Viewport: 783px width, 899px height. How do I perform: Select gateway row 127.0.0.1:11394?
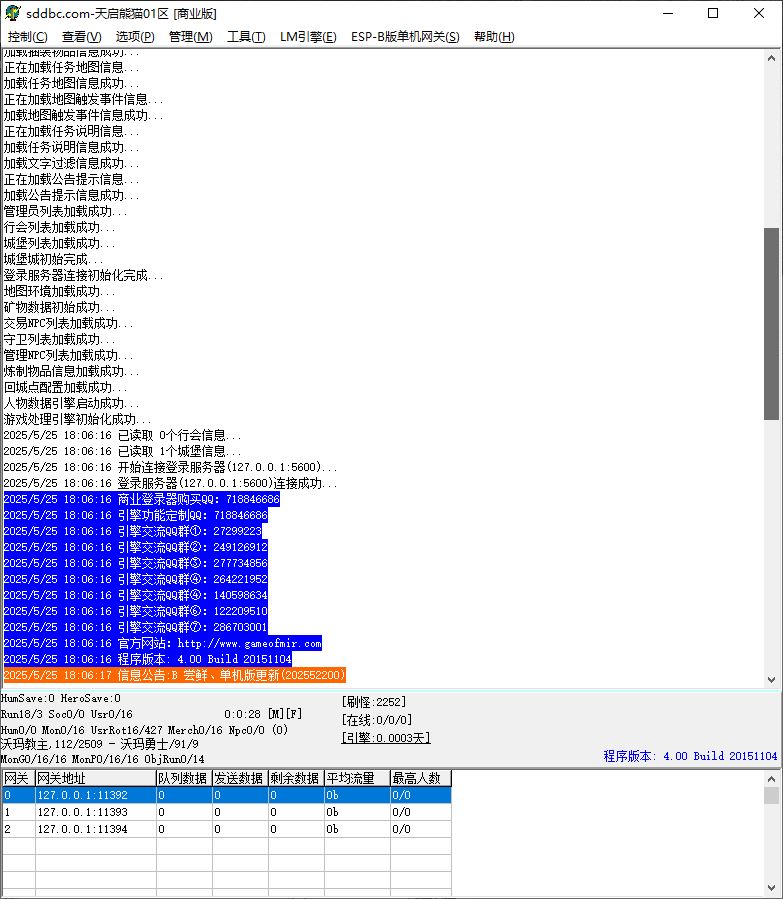click(x=226, y=829)
